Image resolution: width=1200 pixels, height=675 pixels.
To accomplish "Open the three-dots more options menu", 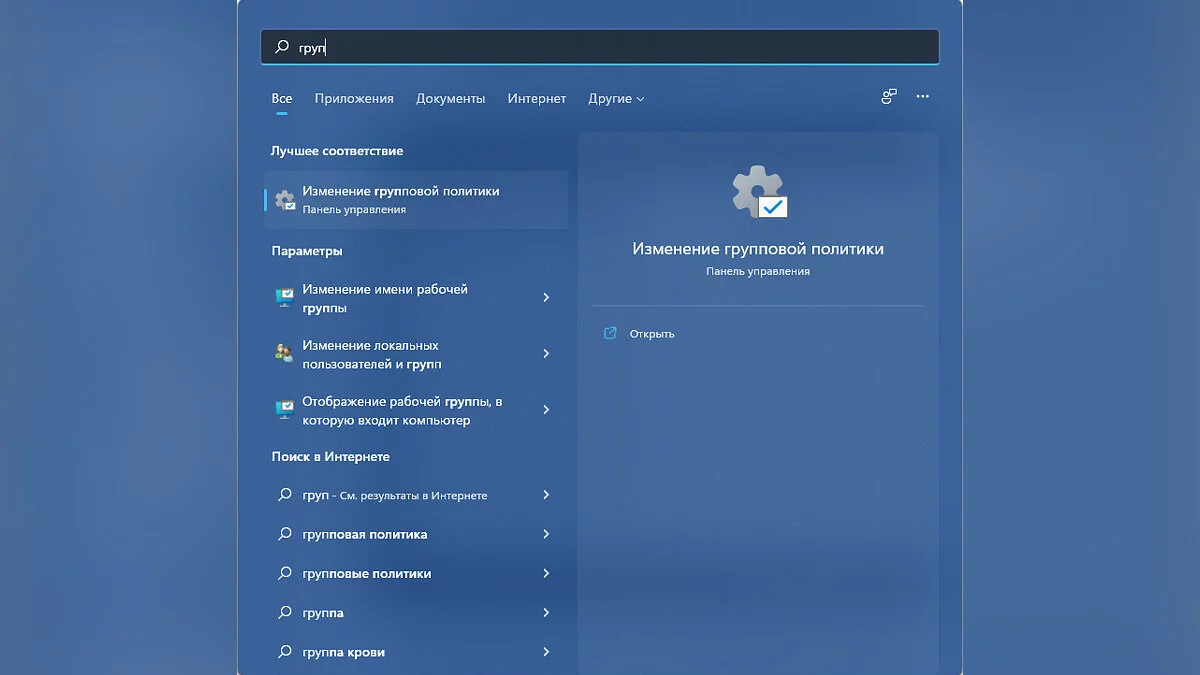I will coord(922,97).
